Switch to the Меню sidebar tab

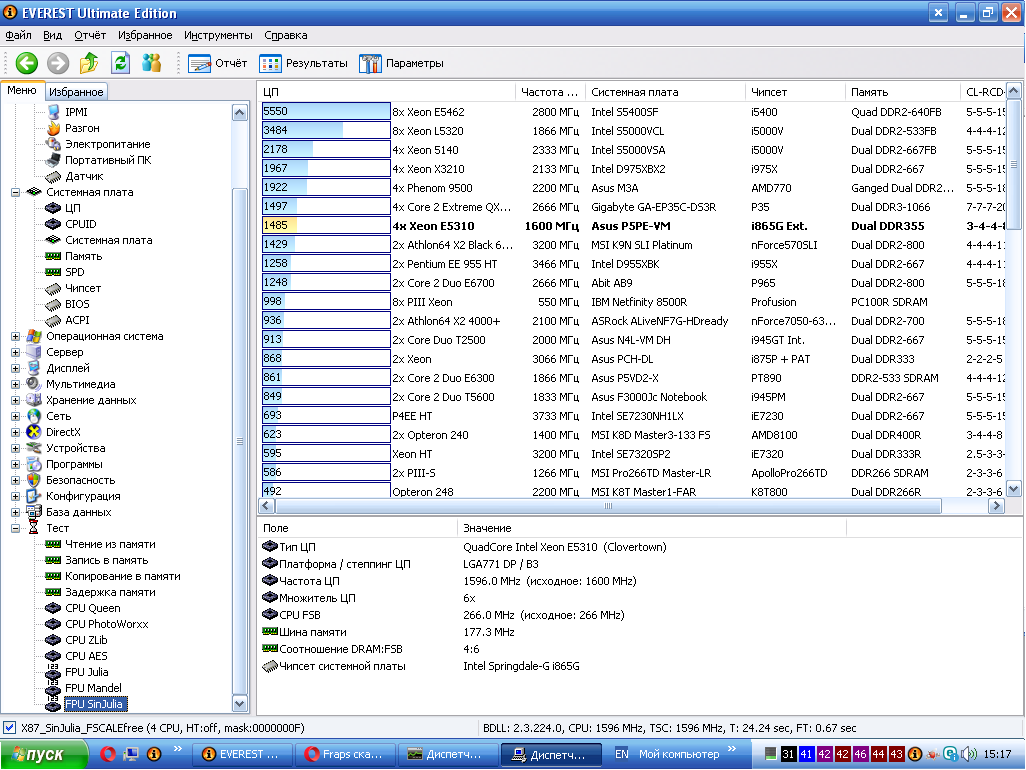22,90
